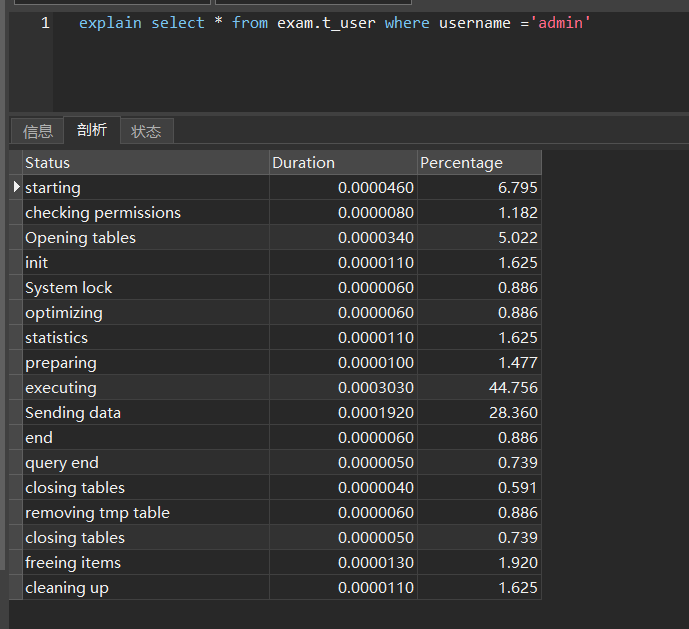Screen dimensions: 689x629
Task: Select duration value 0.0000340
Action: 376,238
